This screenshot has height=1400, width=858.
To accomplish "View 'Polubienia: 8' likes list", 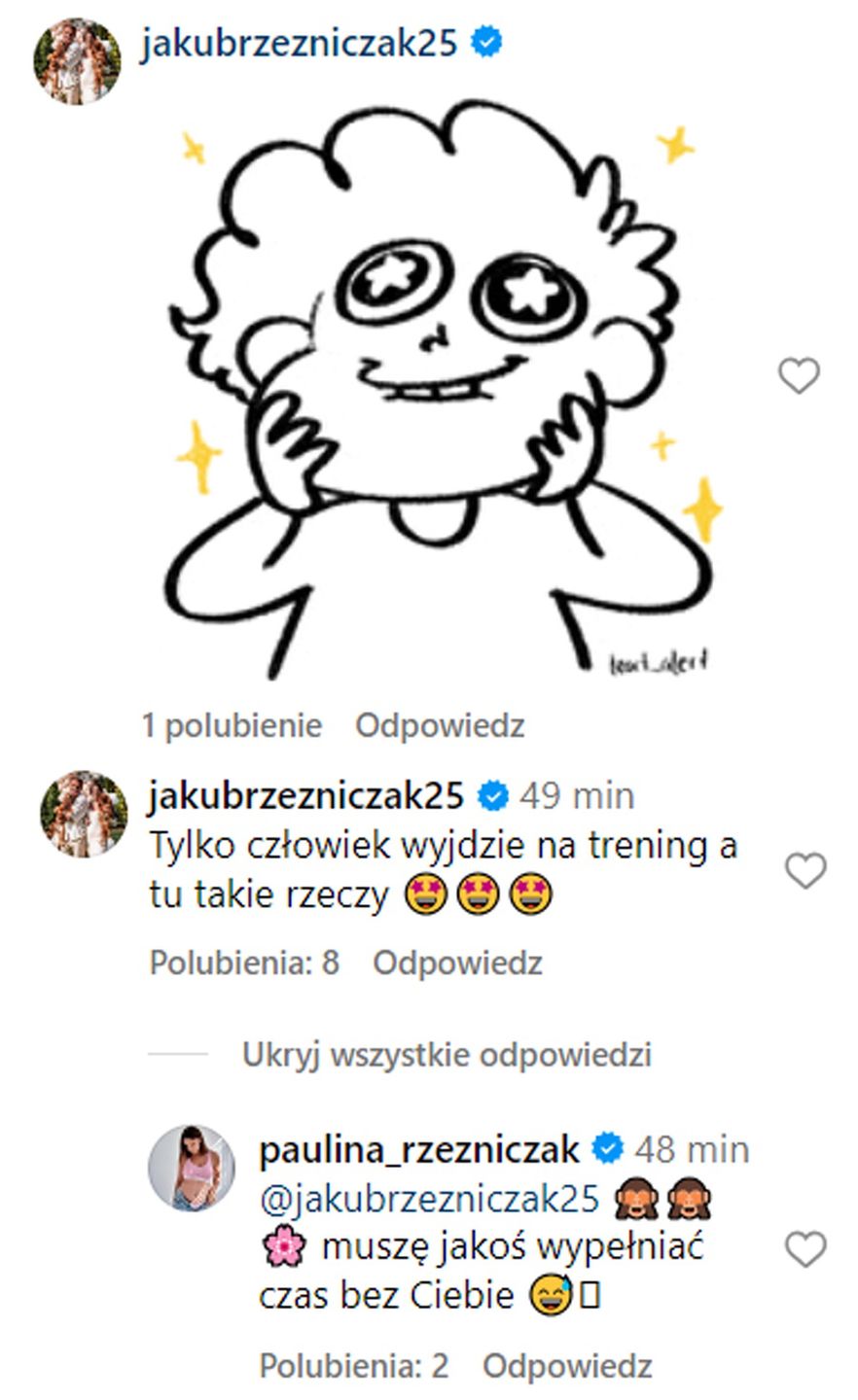I will [244, 963].
